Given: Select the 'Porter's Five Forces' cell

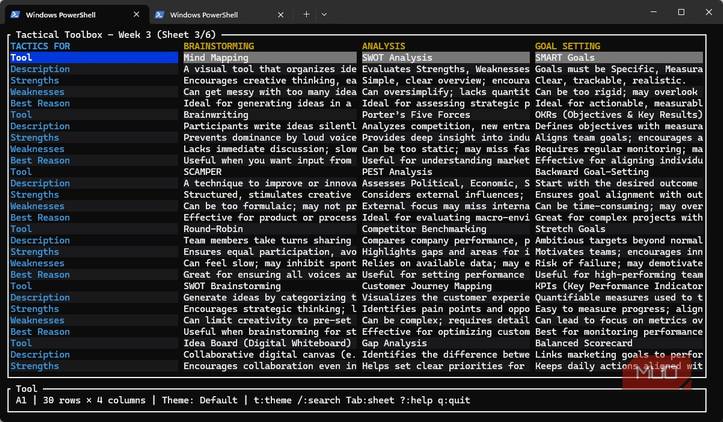Looking at the screenshot, I should click(x=445, y=115).
